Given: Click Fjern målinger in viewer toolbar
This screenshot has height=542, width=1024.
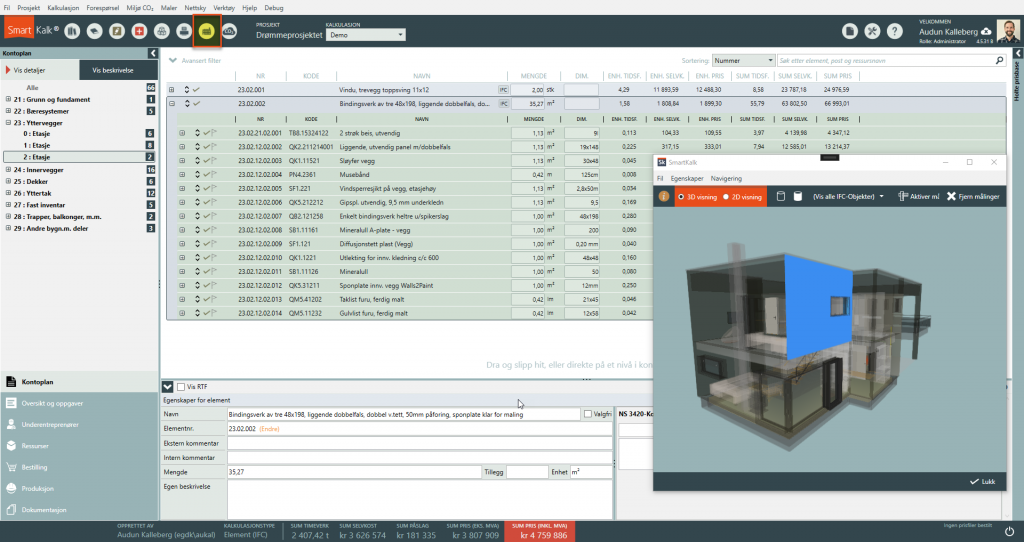Looking at the screenshot, I should click(973, 197).
